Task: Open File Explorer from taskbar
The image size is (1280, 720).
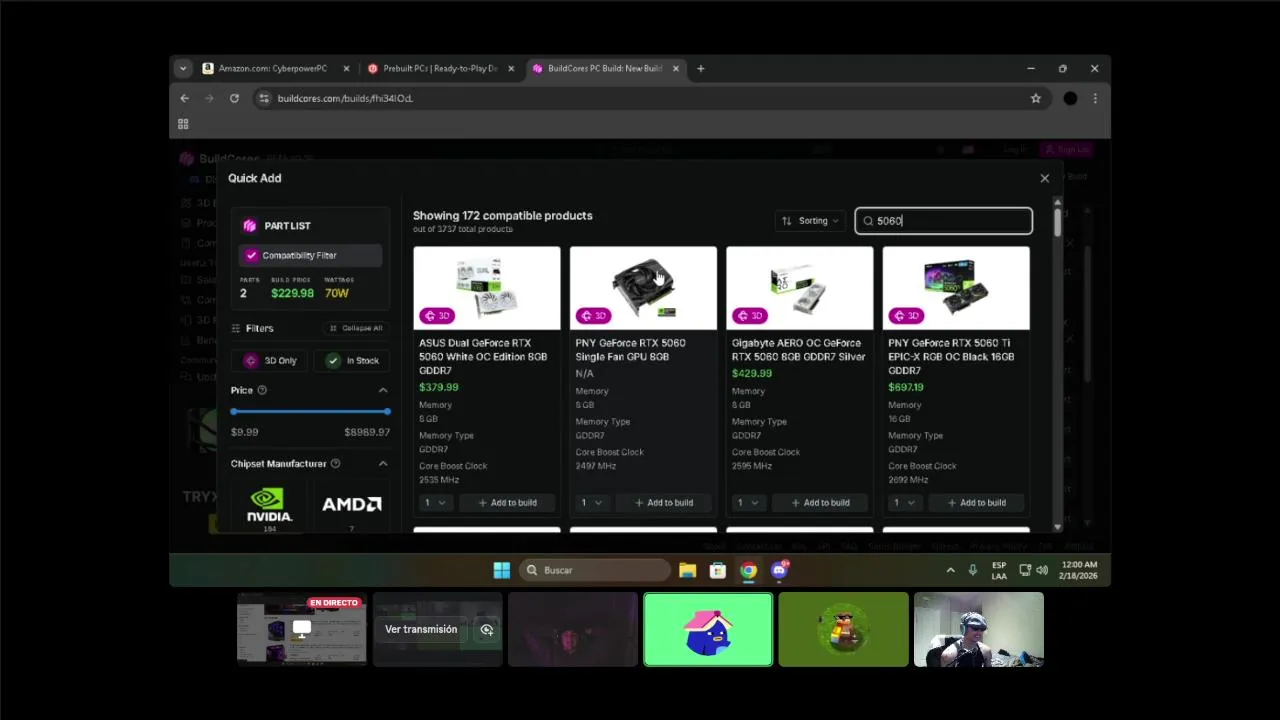Action: tap(687, 570)
